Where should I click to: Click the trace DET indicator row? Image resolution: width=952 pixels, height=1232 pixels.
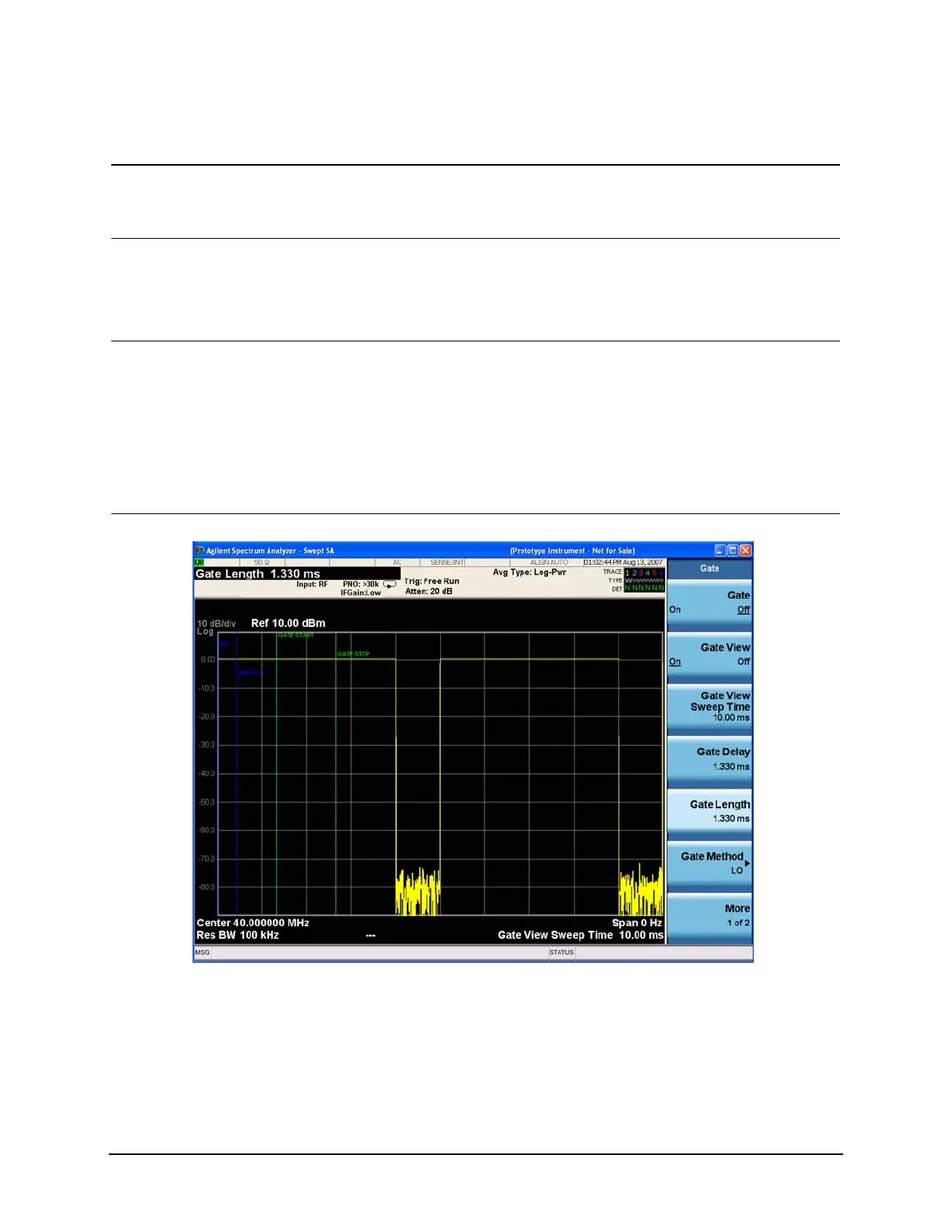pos(645,588)
